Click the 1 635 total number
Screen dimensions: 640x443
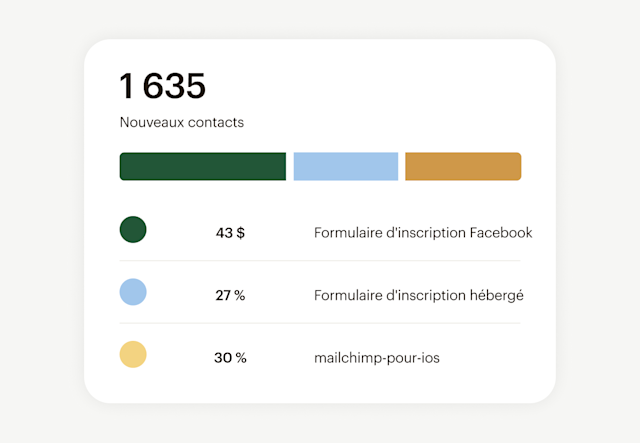coord(163,86)
